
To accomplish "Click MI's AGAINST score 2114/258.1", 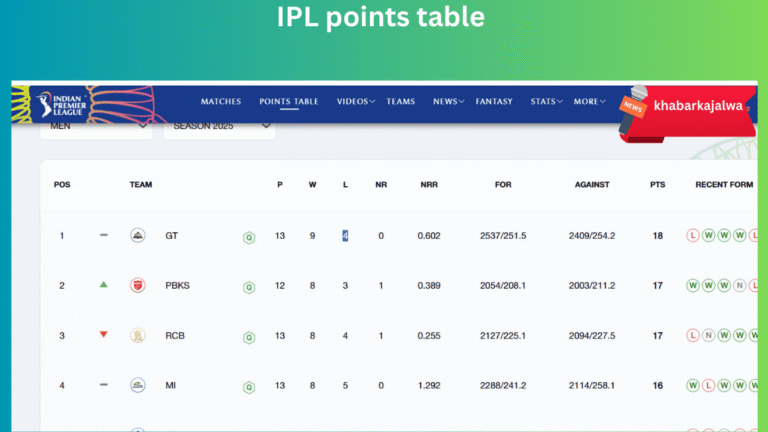I will point(592,385).
